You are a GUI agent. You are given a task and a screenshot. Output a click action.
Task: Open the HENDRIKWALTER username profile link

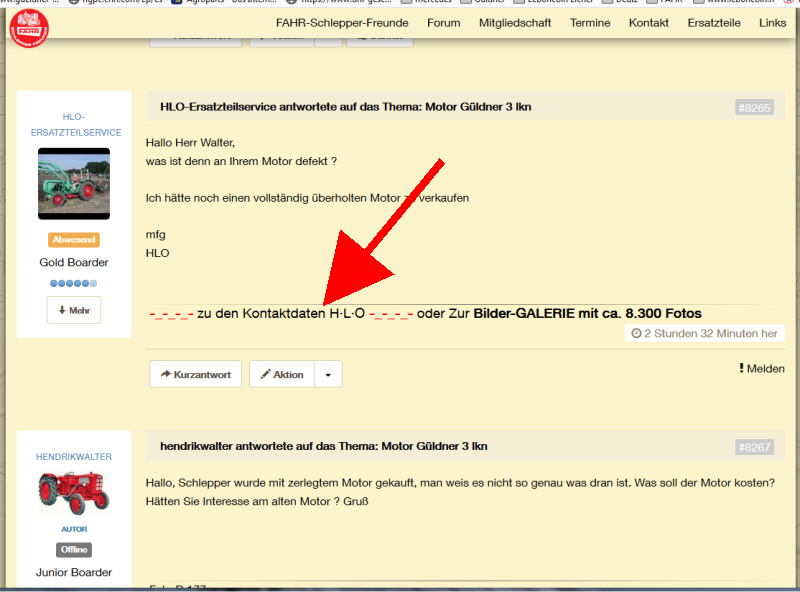click(x=74, y=456)
